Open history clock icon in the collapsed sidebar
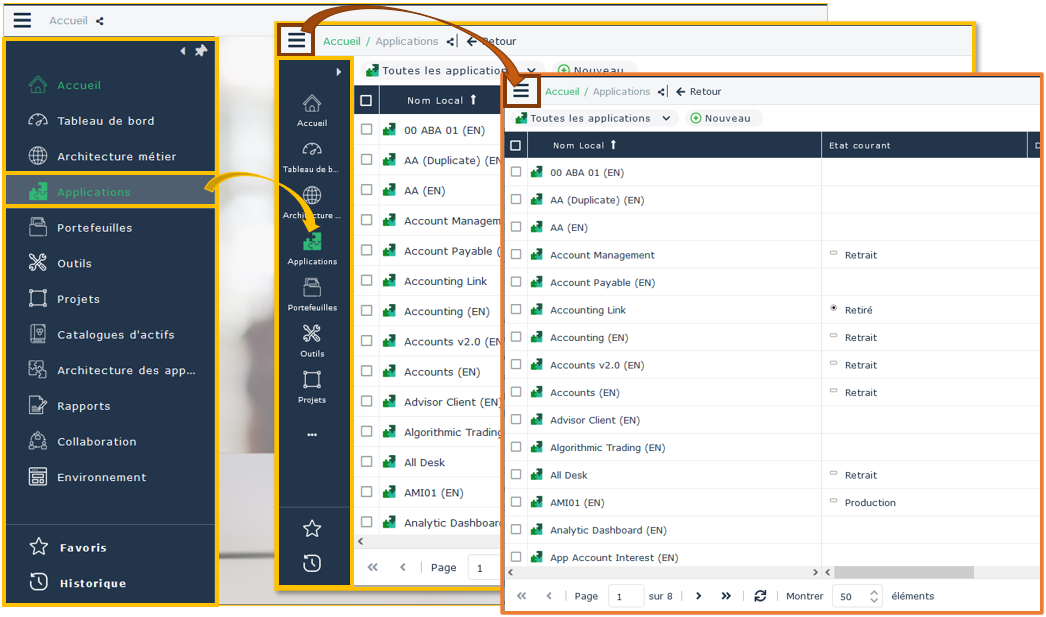Image resolution: width=1046 pixels, height=617 pixels. point(312,563)
